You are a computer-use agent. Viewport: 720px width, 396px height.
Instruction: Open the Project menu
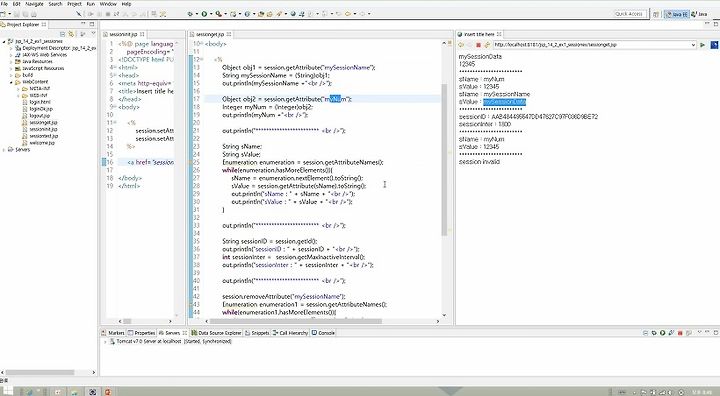click(x=74, y=4)
